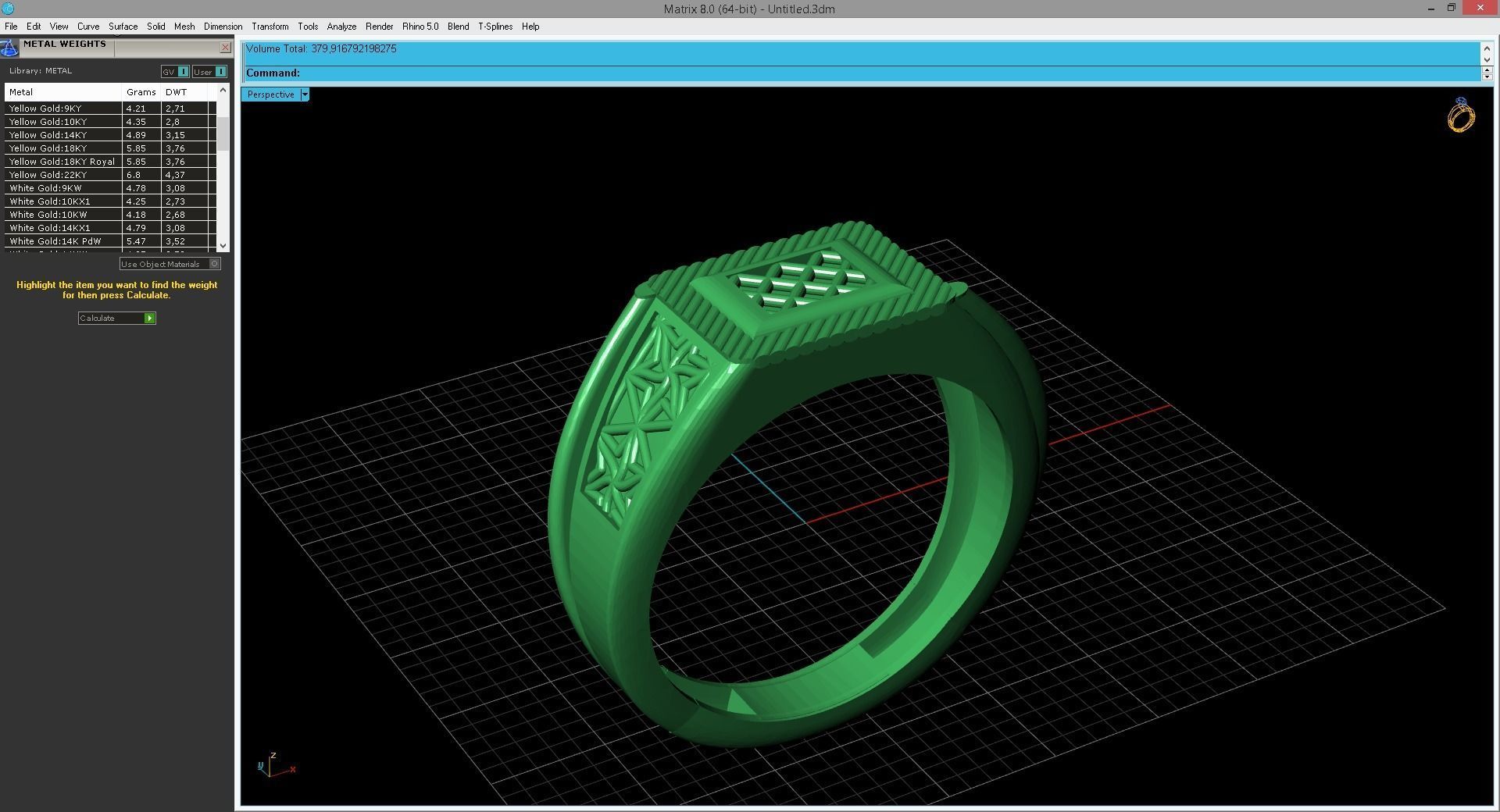Open the Render menu
This screenshot has height=812, width=1500.
(x=379, y=27)
